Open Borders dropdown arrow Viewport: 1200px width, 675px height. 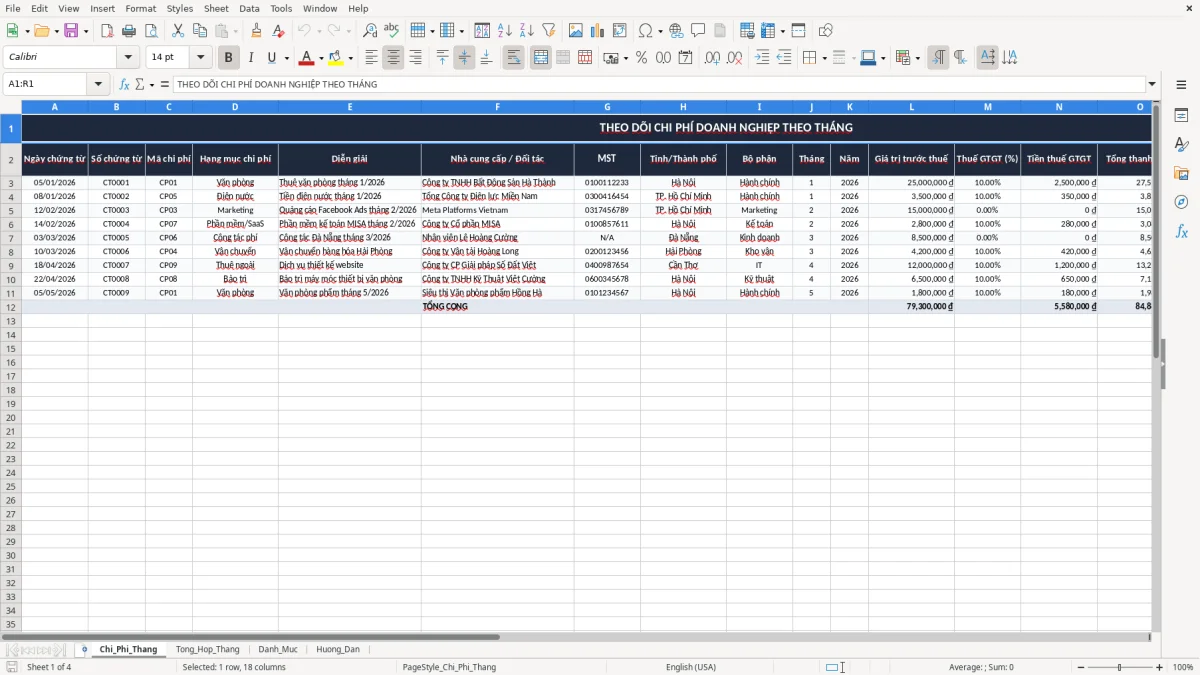coord(823,58)
